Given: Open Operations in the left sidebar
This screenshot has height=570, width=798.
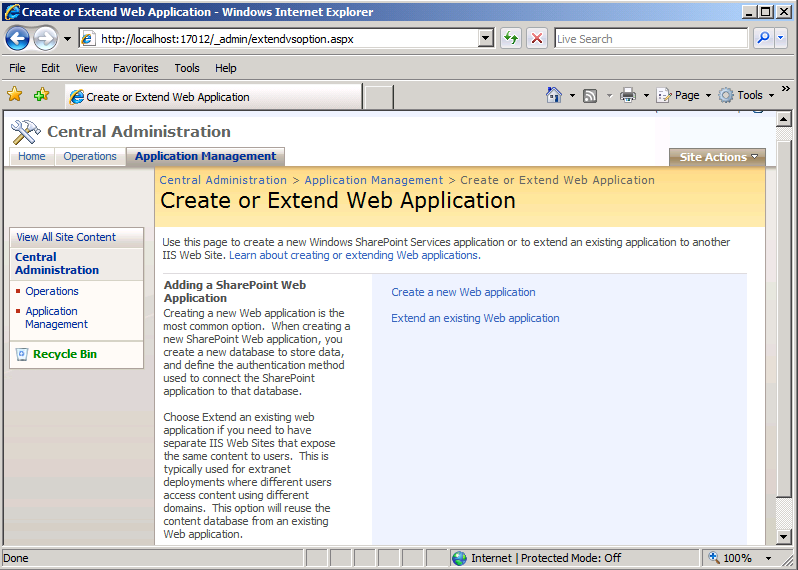Looking at the screenshot, I should click(52, 291).
